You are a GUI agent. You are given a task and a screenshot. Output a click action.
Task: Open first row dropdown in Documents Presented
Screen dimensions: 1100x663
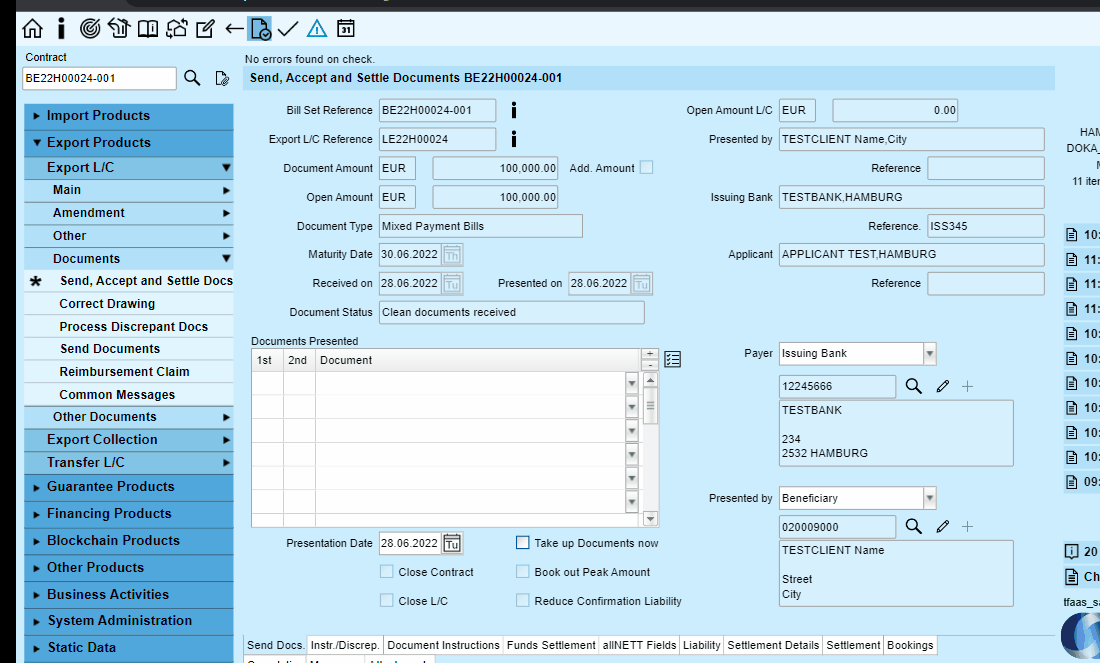click(631, 383)
